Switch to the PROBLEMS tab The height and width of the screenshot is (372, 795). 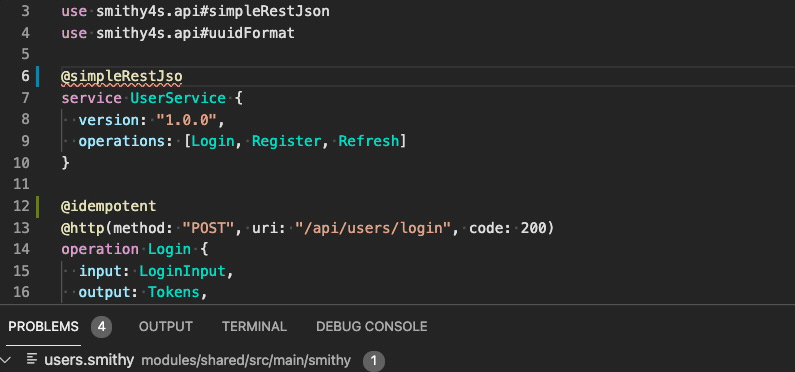(x=44, y=326)
